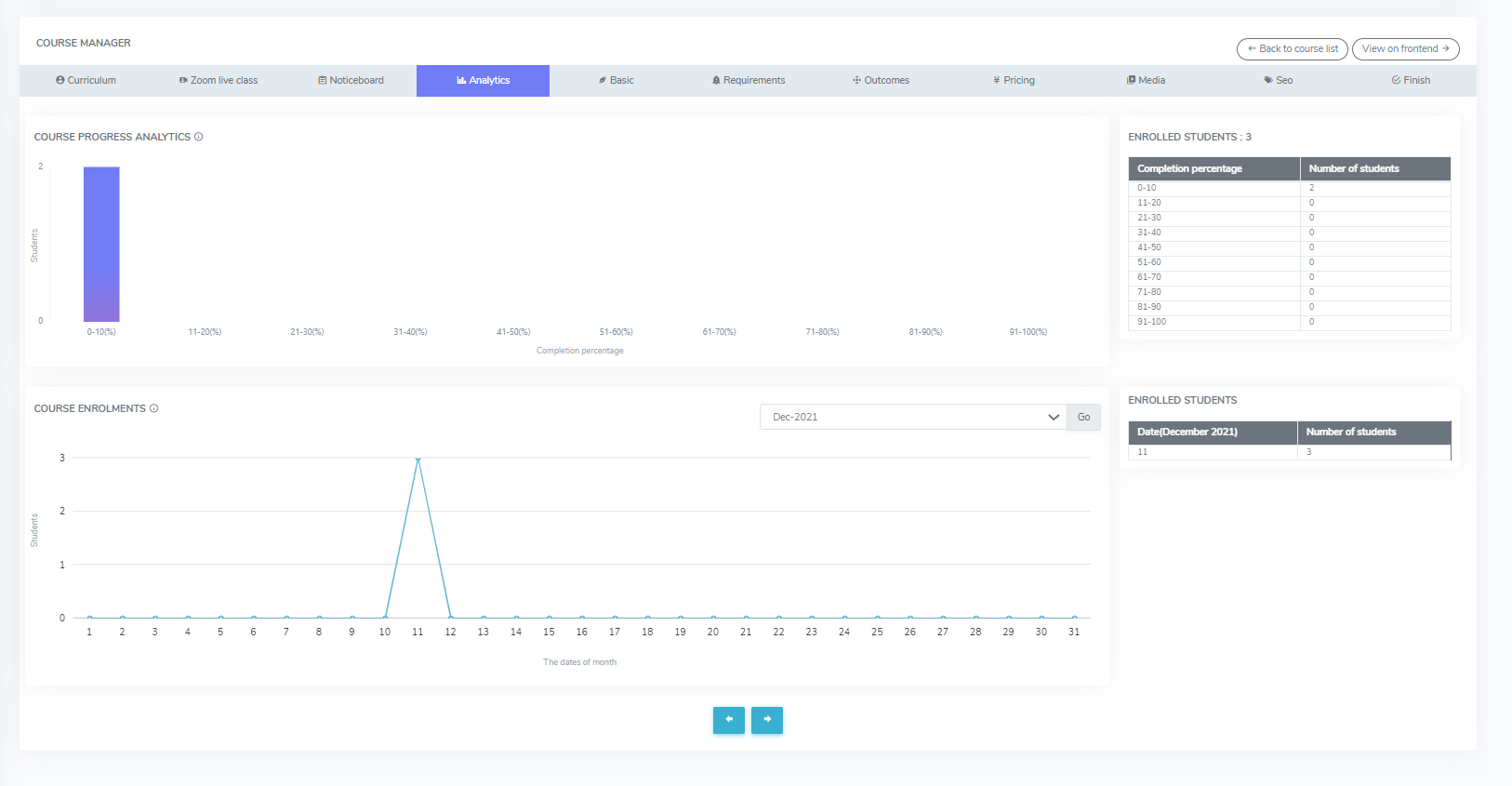The height and width of the screenshot is (786, 1512).
Task: Open the Media tab
Action: pyautogui.click(x=1146, y=80)
